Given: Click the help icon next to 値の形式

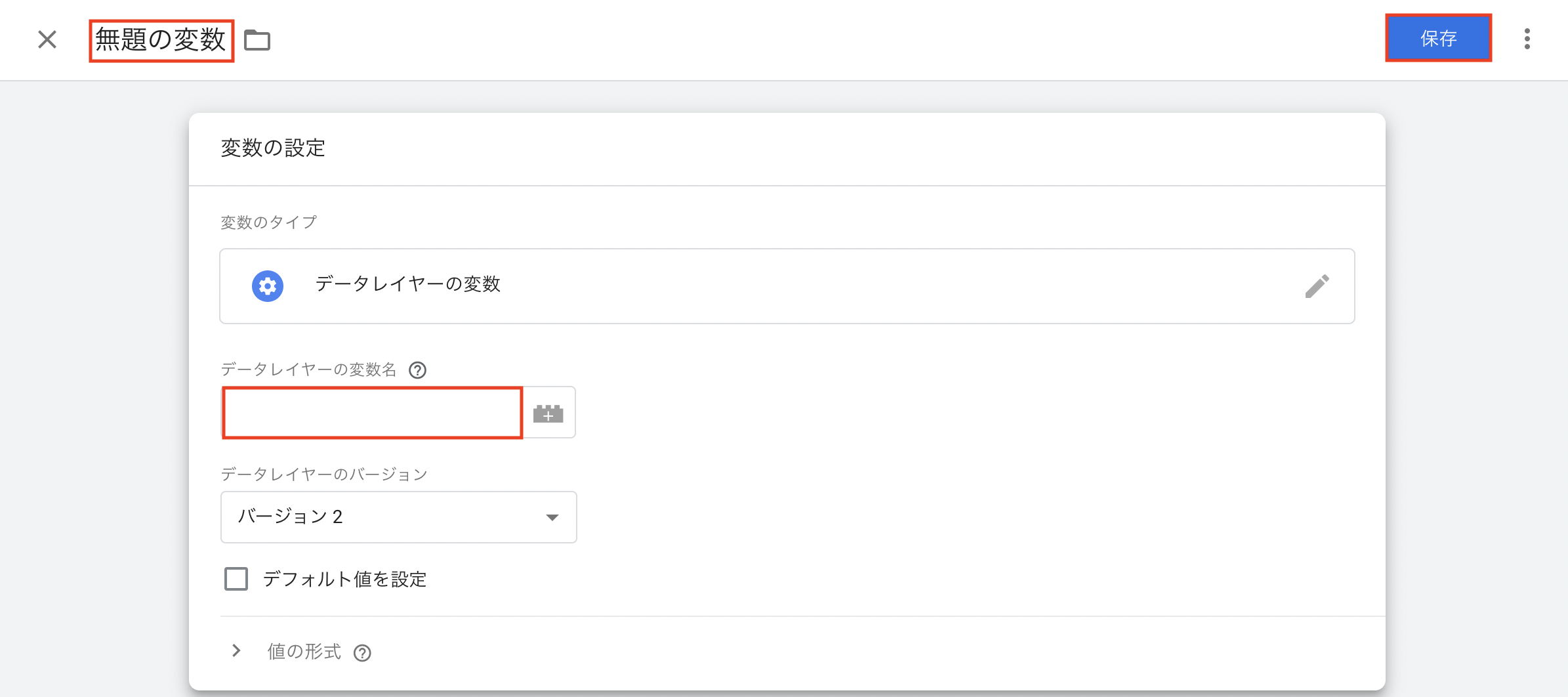Looking at the screenshot, I should pos(363,652).
